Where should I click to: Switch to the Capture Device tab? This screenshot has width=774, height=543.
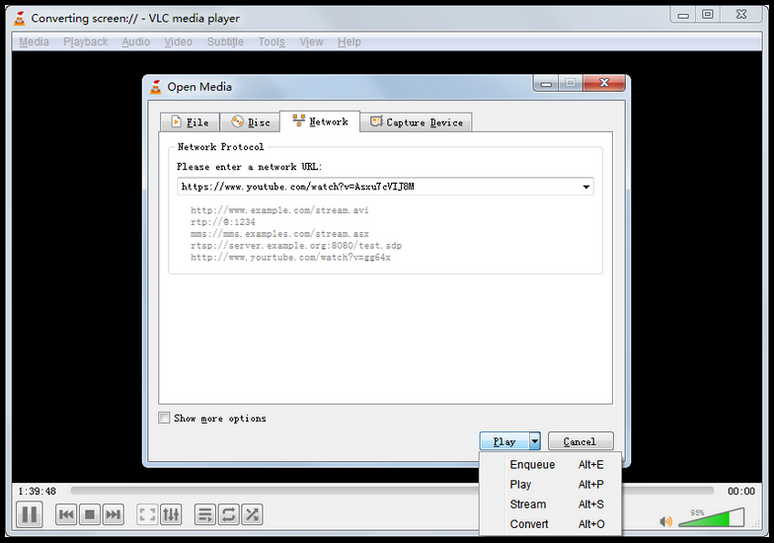point(416,122)
